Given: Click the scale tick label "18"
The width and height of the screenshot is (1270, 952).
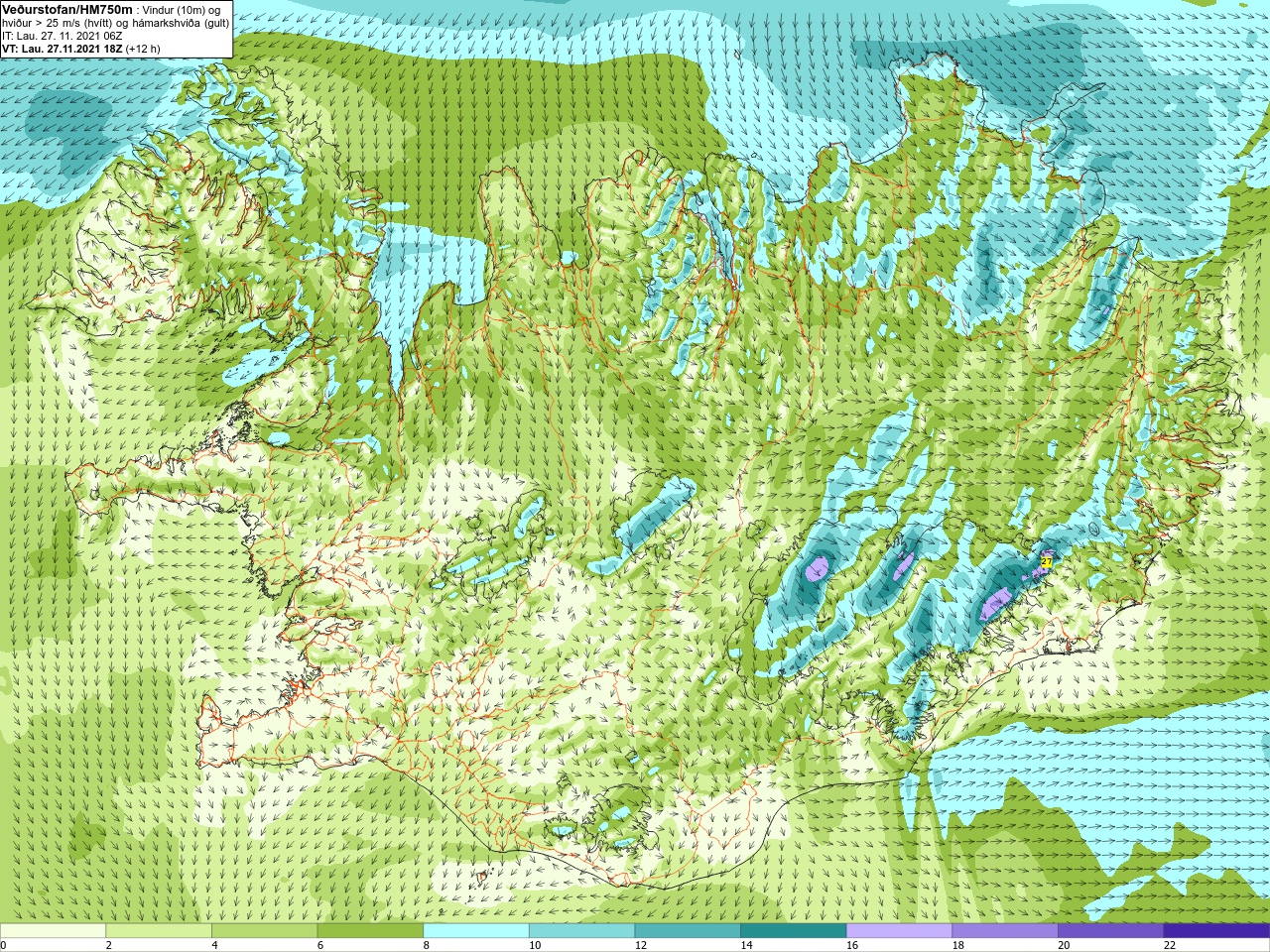Looking at the screenshot, I should (958, 945).
